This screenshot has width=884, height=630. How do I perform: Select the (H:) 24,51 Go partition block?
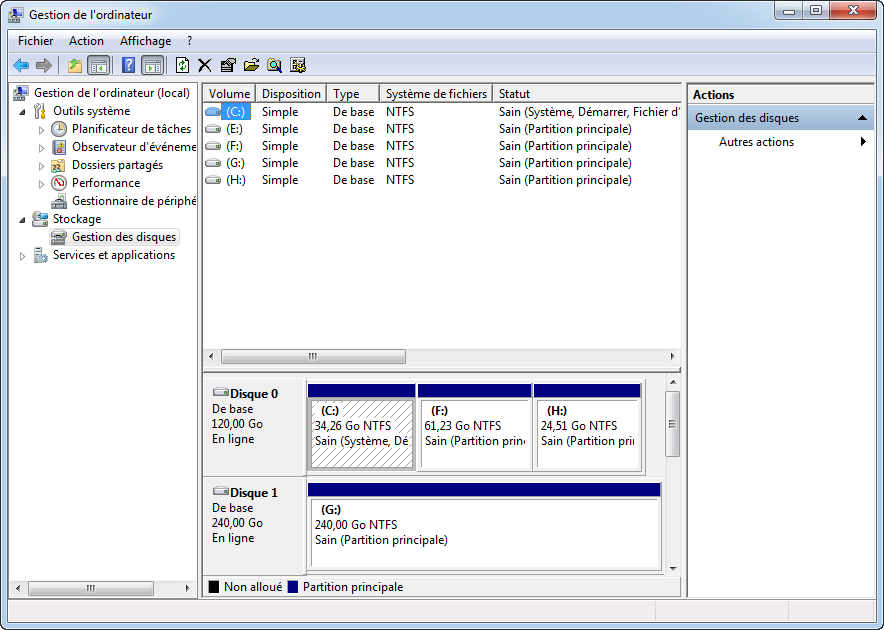click(x=587, y=433)
